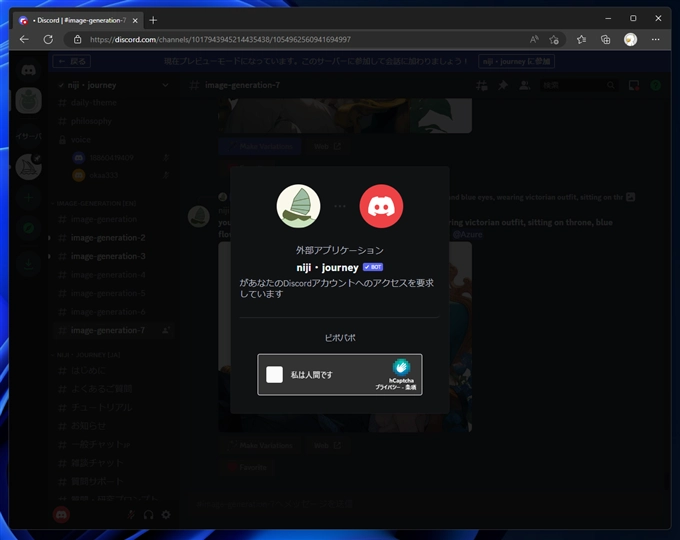Image resolution: width=680 pixels, height=540 pixels.
Task: Open the browser profile avatar
Action: 630,39
